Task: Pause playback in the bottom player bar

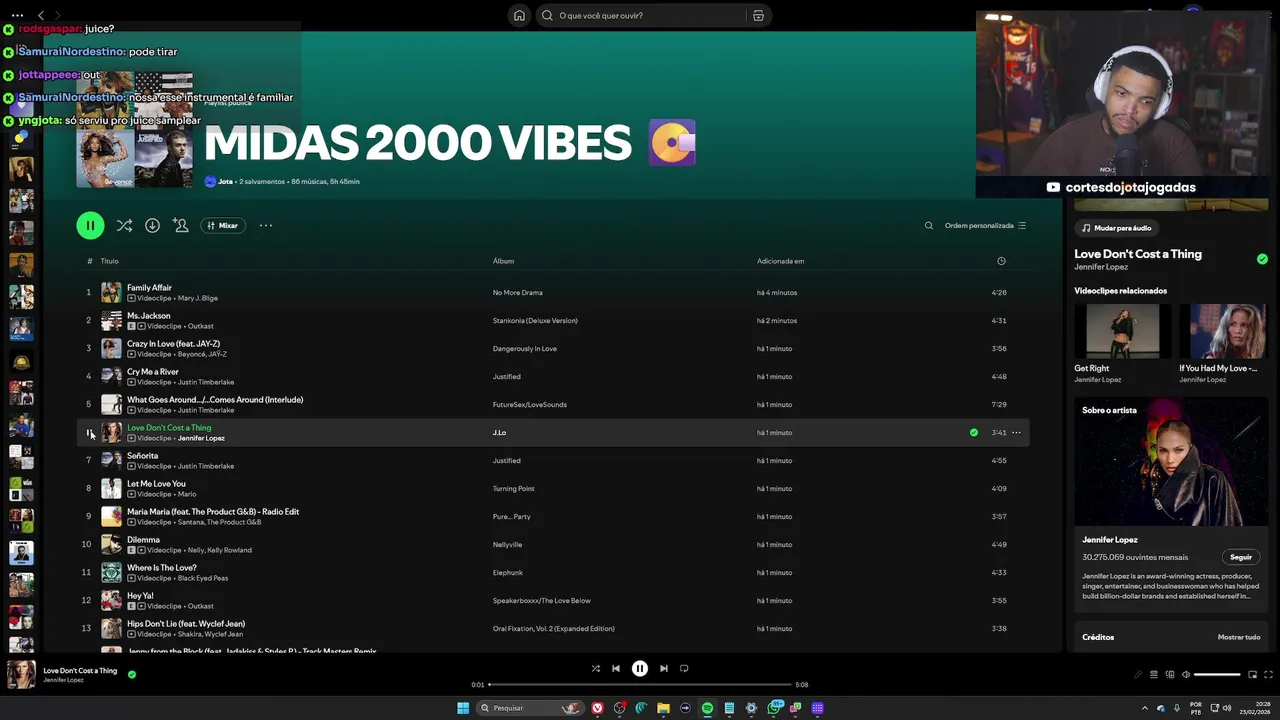Action: point(640,669)
